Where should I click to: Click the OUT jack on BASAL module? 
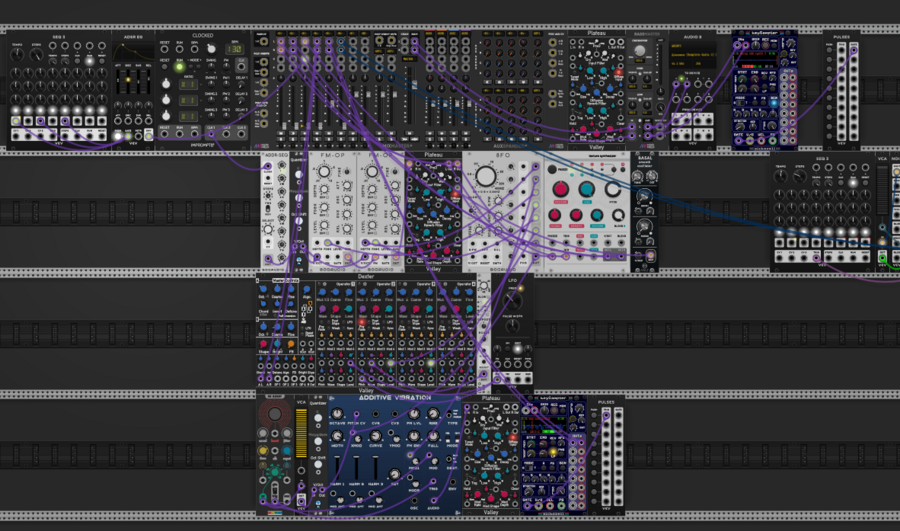coord(650,256)
